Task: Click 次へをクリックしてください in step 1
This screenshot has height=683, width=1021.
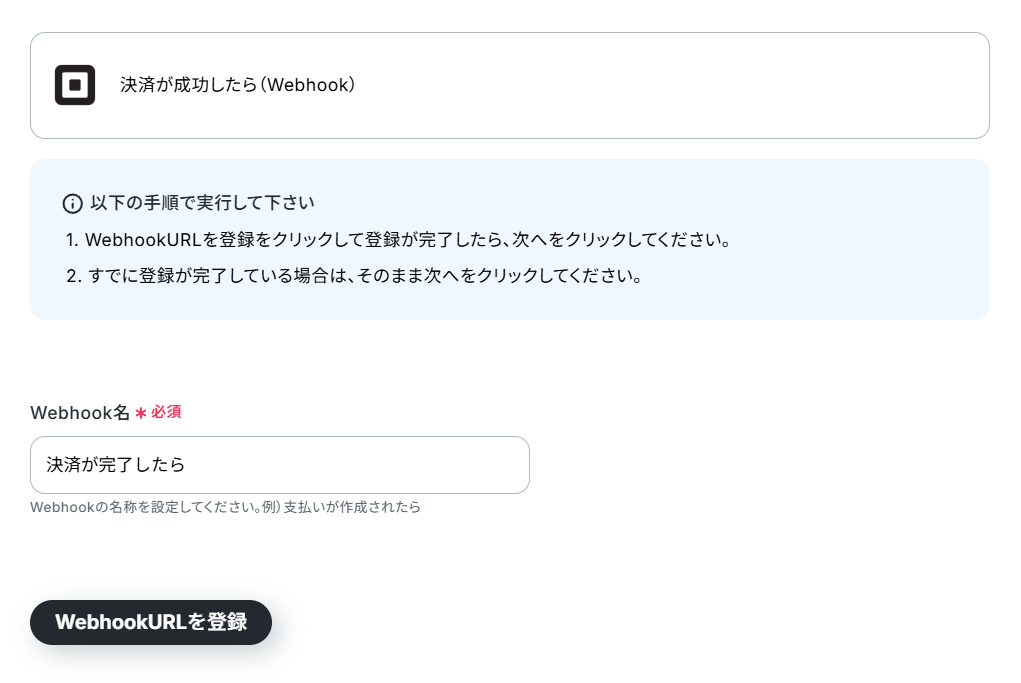Action: pos(622,240)
